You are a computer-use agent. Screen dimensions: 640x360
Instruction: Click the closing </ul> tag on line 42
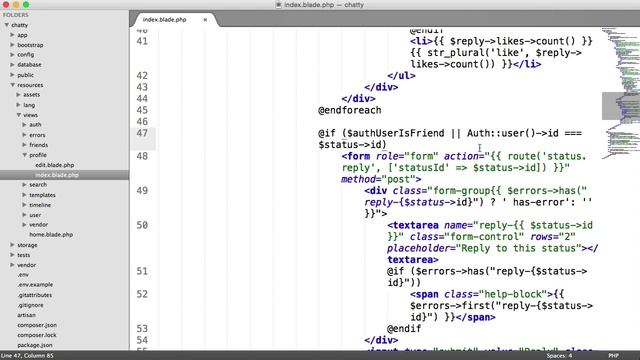[401, 76]
